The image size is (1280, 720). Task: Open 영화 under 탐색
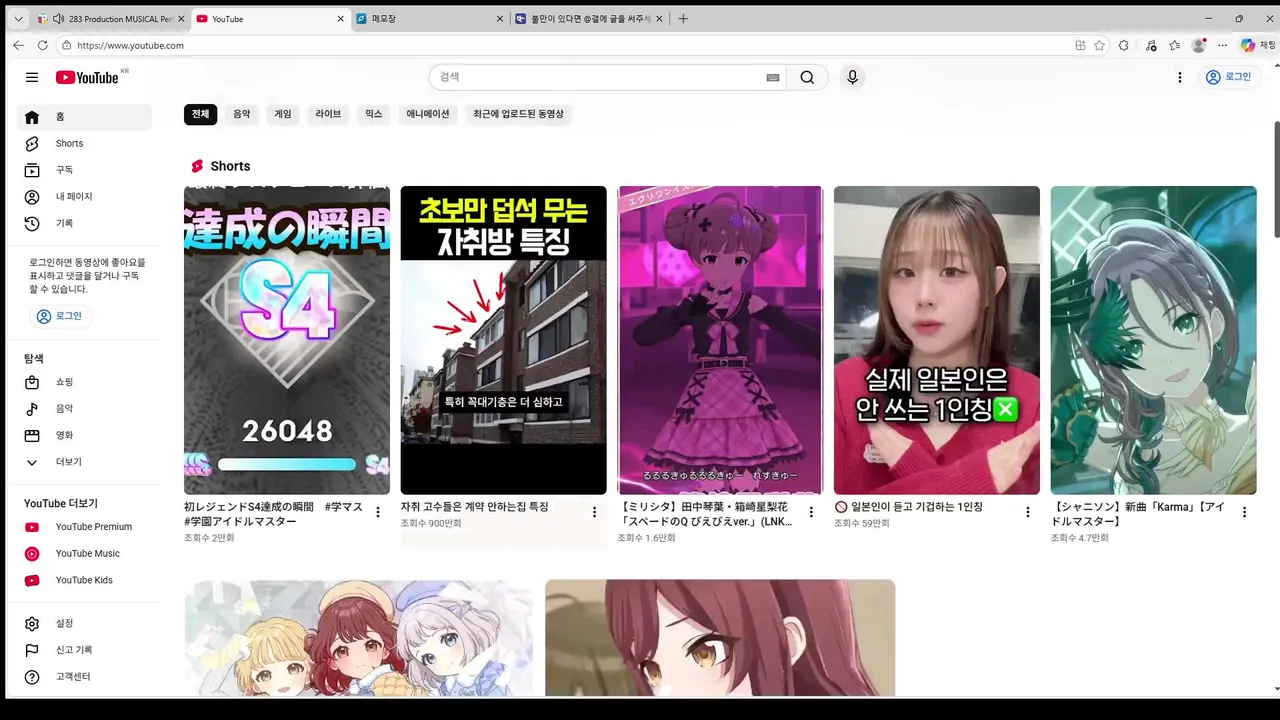tap(84, 436)
